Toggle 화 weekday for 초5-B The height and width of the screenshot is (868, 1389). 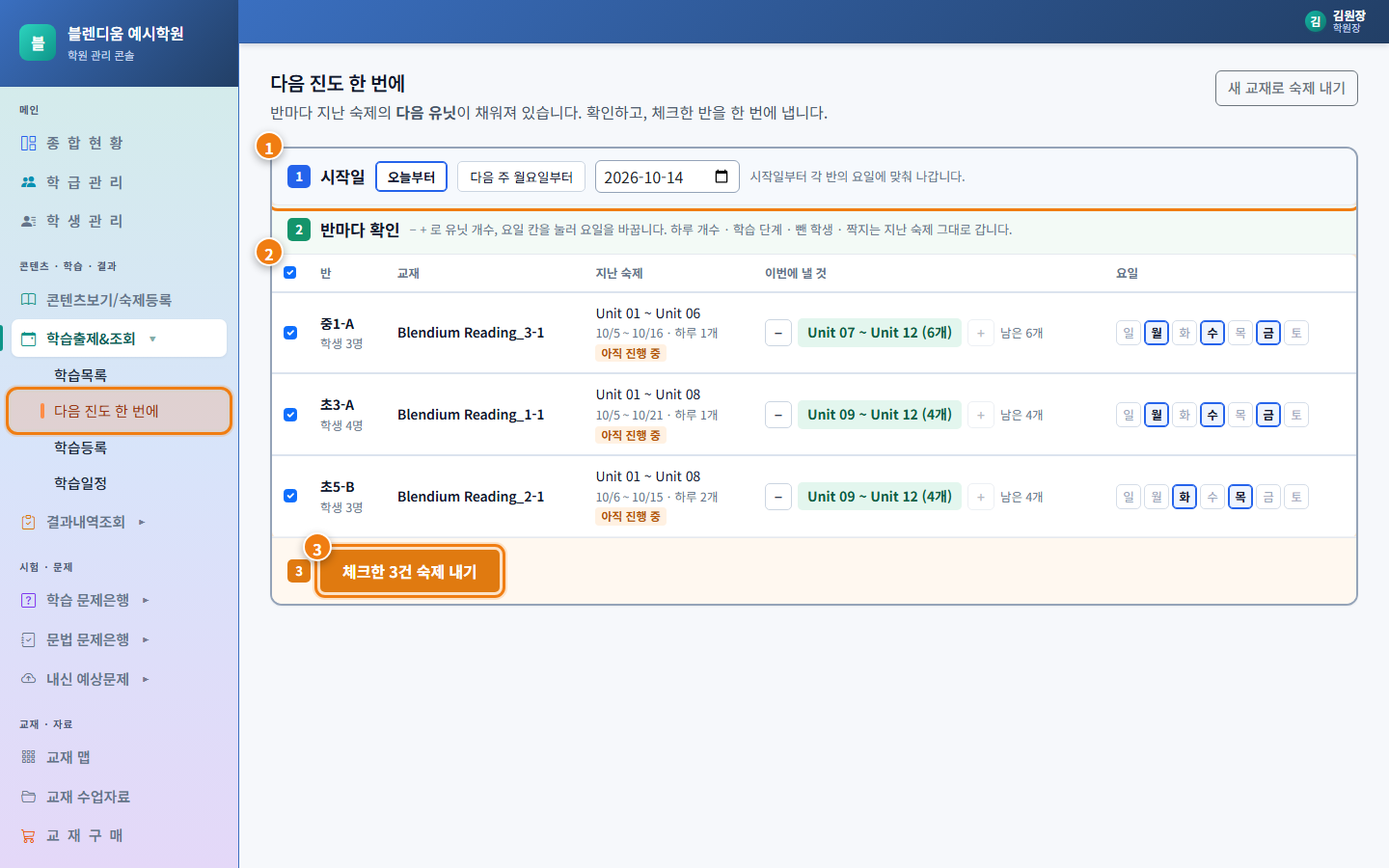click(x=1185, y=497)
